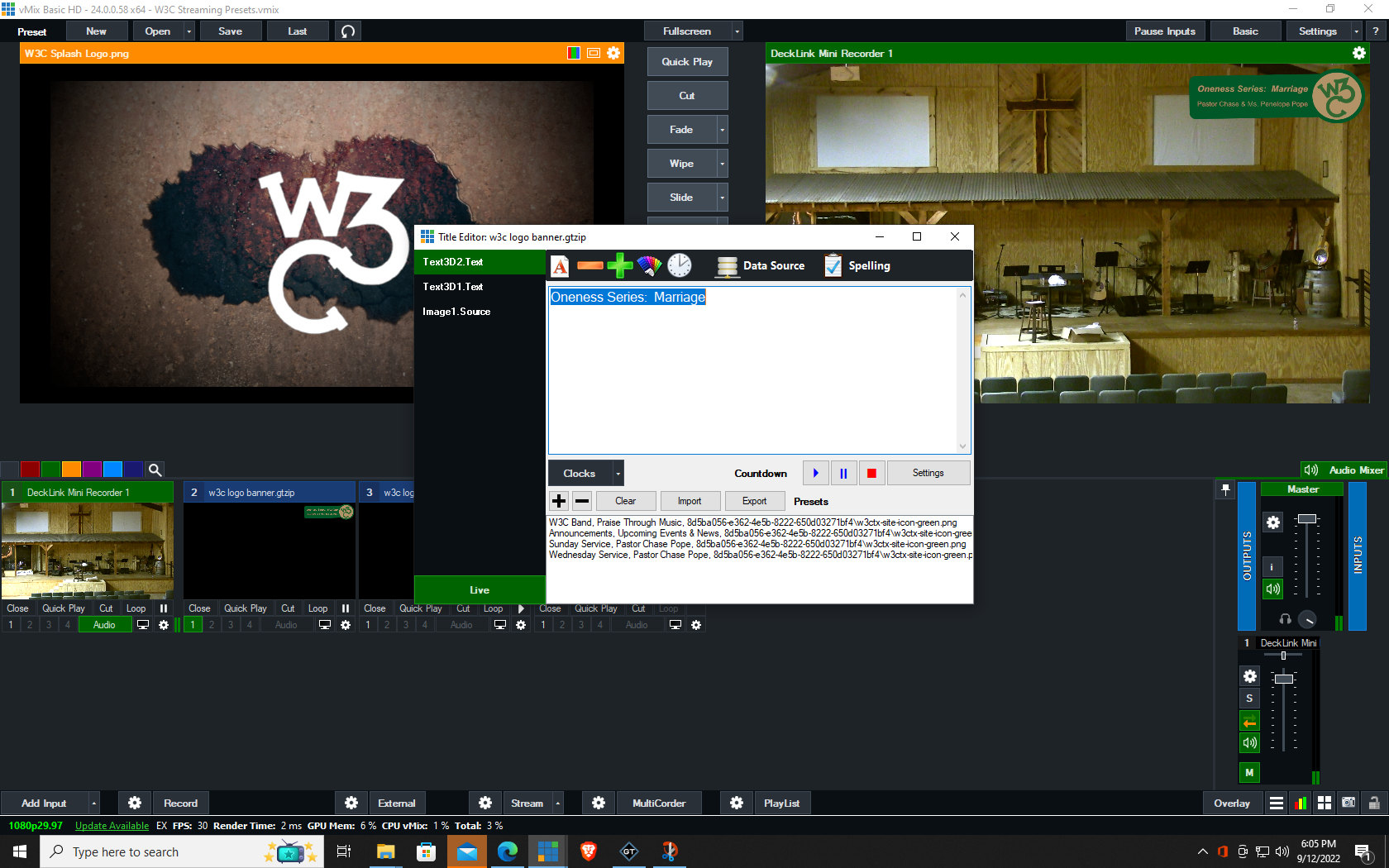
Task: Click the Master info button
Action: (x=1273, y=567)
